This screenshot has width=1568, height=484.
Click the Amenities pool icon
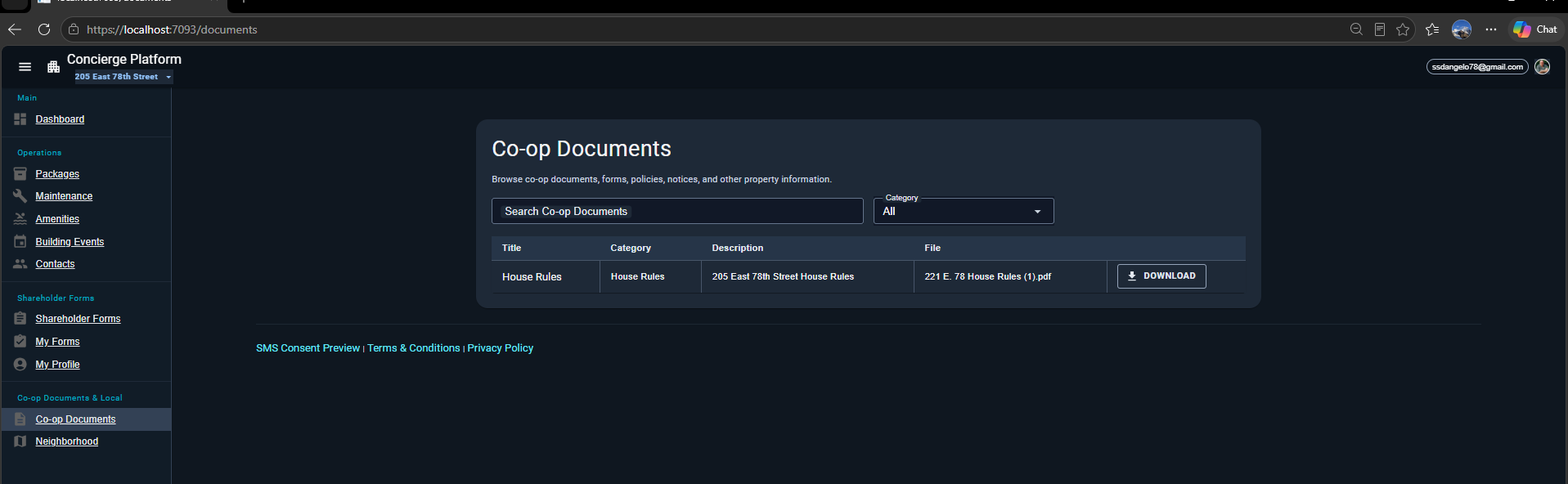point(20,218)
